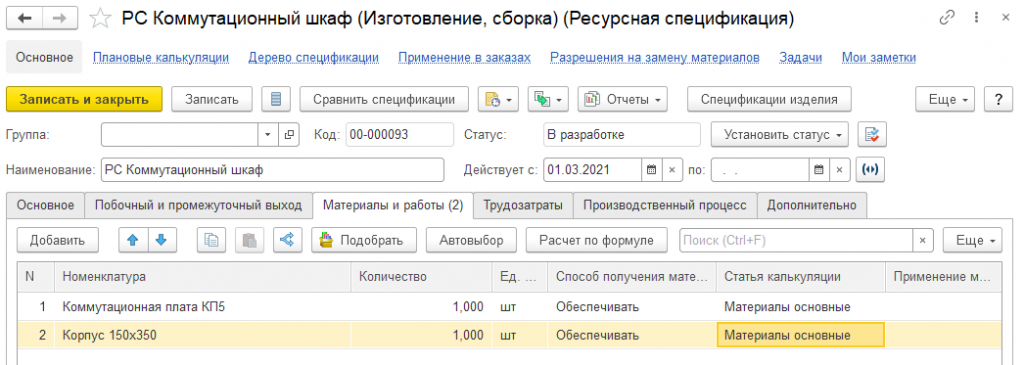
Task: Select row Коммутационная плата КП5
Action: [x=509, y=306]
